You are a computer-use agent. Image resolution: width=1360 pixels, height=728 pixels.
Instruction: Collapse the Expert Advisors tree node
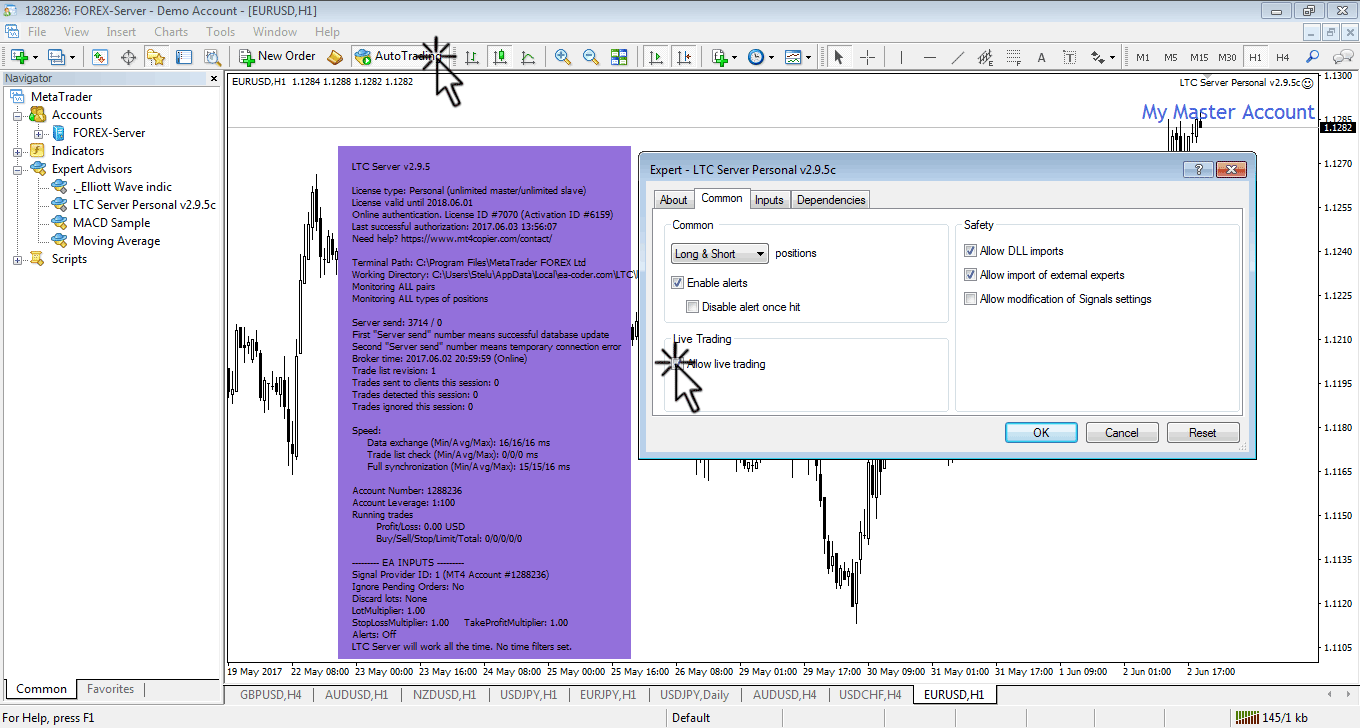click(17, 169)
